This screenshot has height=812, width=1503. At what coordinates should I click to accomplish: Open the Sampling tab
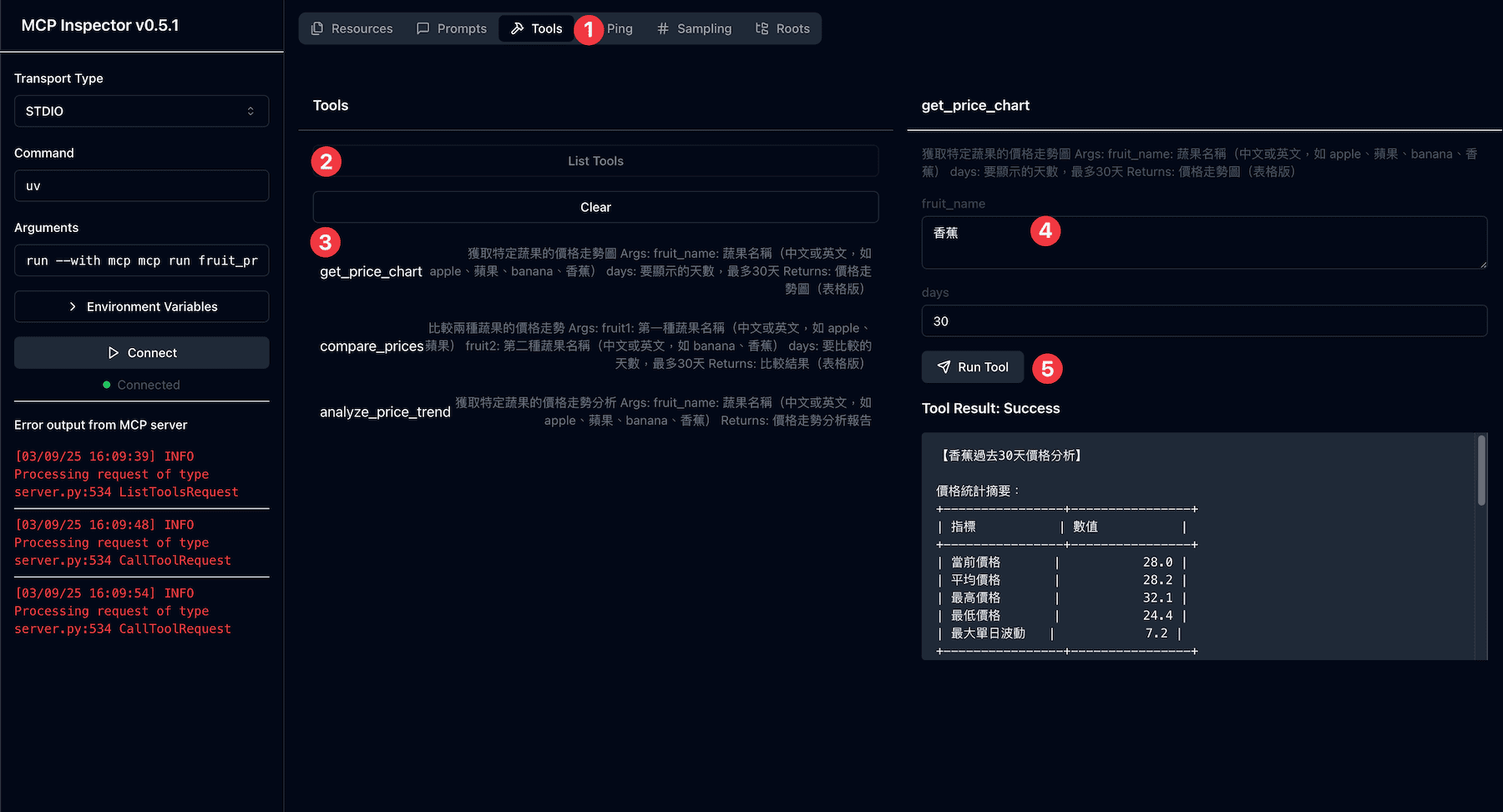click(703, 28)
